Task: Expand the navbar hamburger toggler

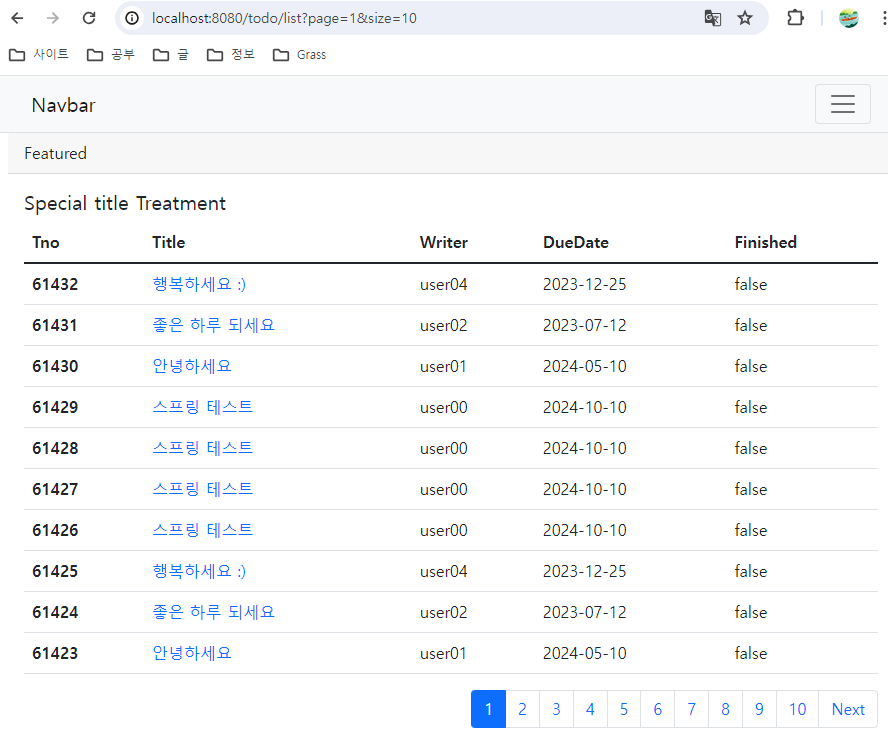Action: pos(842,104)
